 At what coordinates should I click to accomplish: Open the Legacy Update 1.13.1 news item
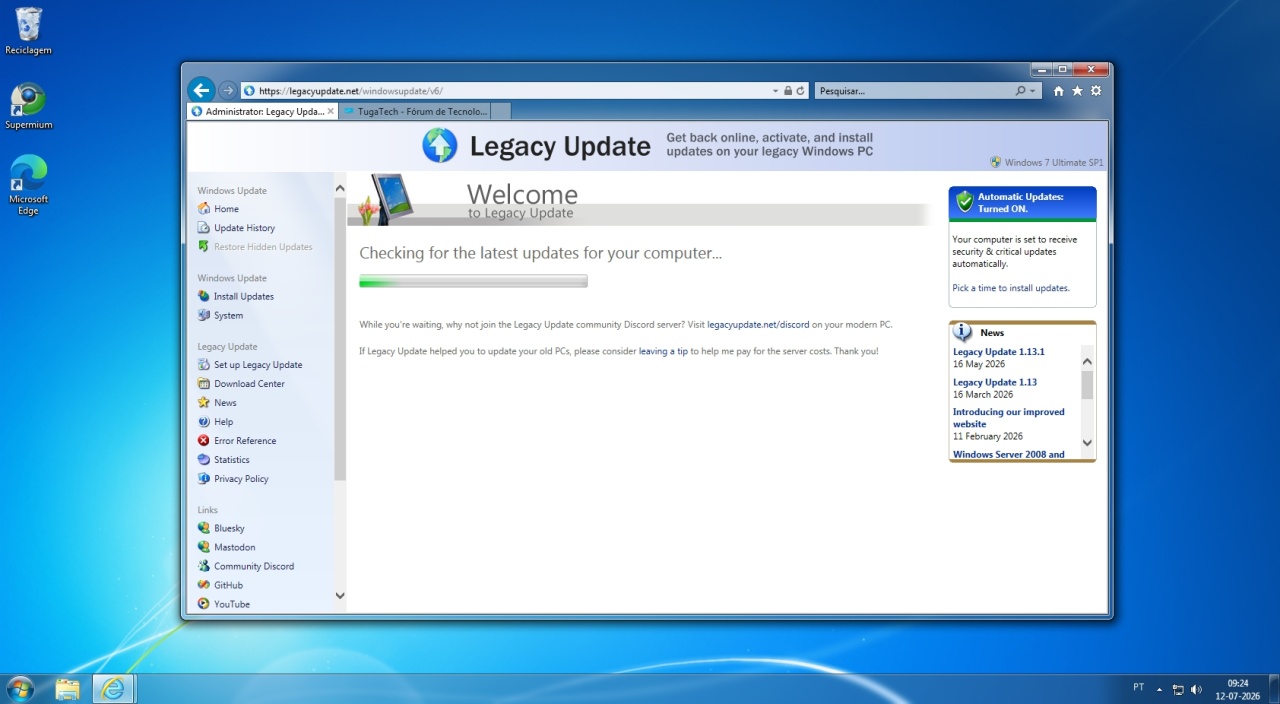tap(998, 352)
